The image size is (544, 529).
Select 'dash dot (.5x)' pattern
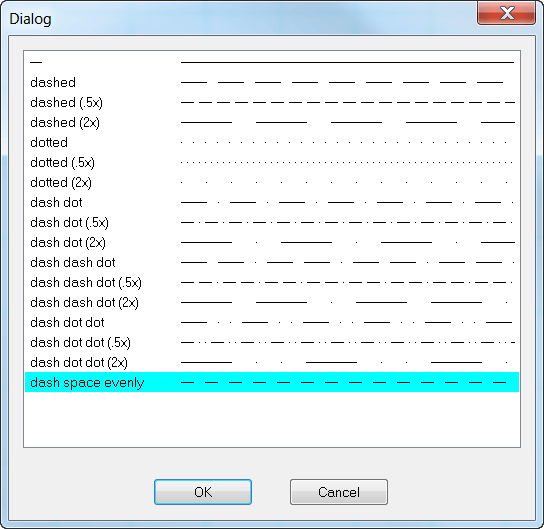(272, 222)
